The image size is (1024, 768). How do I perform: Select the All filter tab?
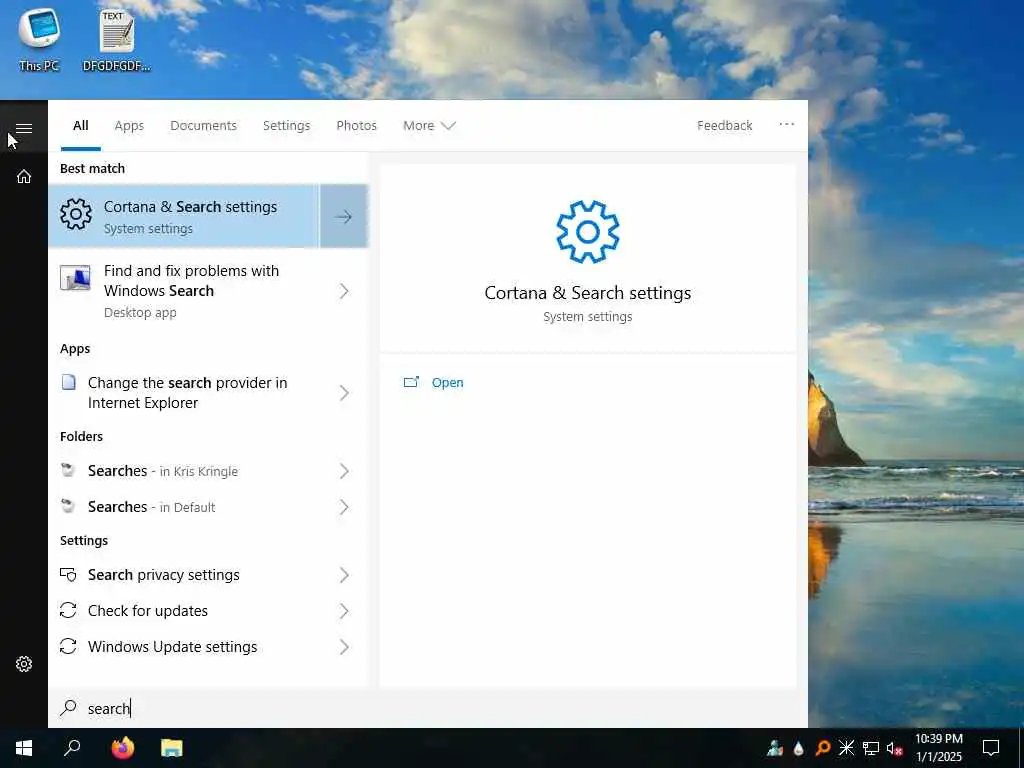click(x=80, y=125)
